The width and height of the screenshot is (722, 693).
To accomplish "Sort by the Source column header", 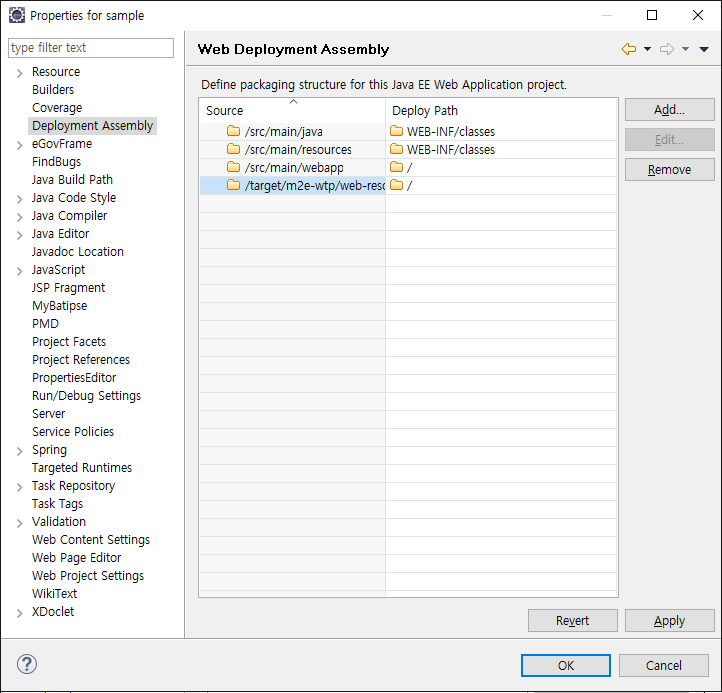I will (x=292, y=110).
